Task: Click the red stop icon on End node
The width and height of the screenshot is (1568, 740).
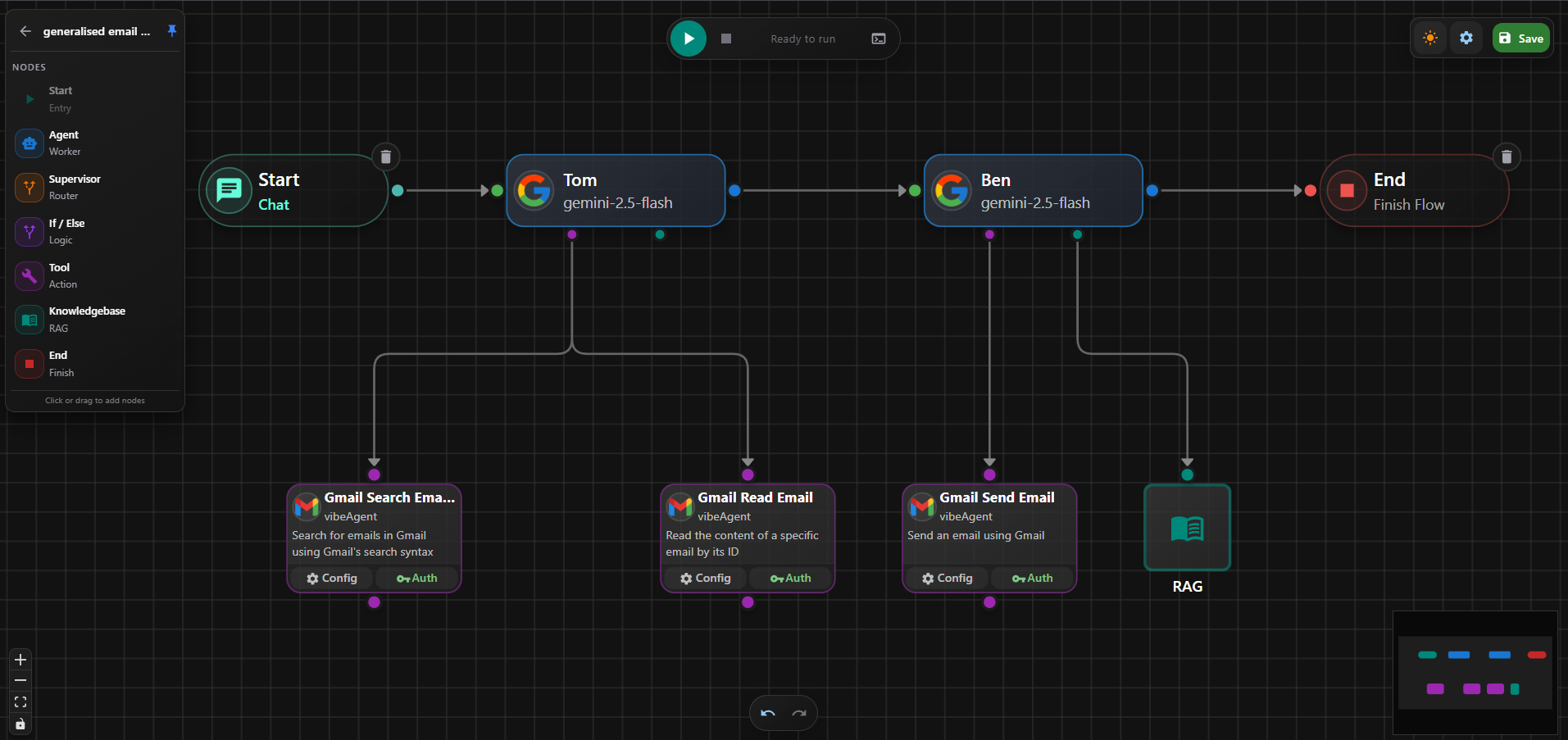Action: click(1347, 191)
